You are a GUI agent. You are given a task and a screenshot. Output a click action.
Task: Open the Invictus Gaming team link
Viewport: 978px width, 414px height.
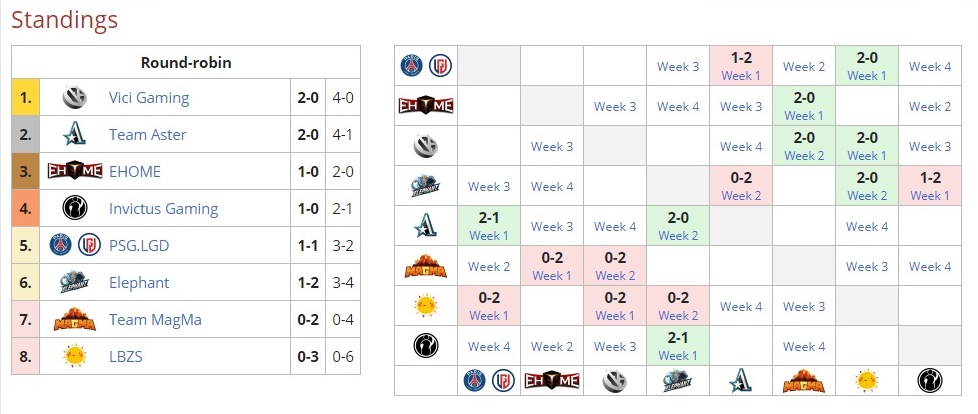[x=163, y=209]
